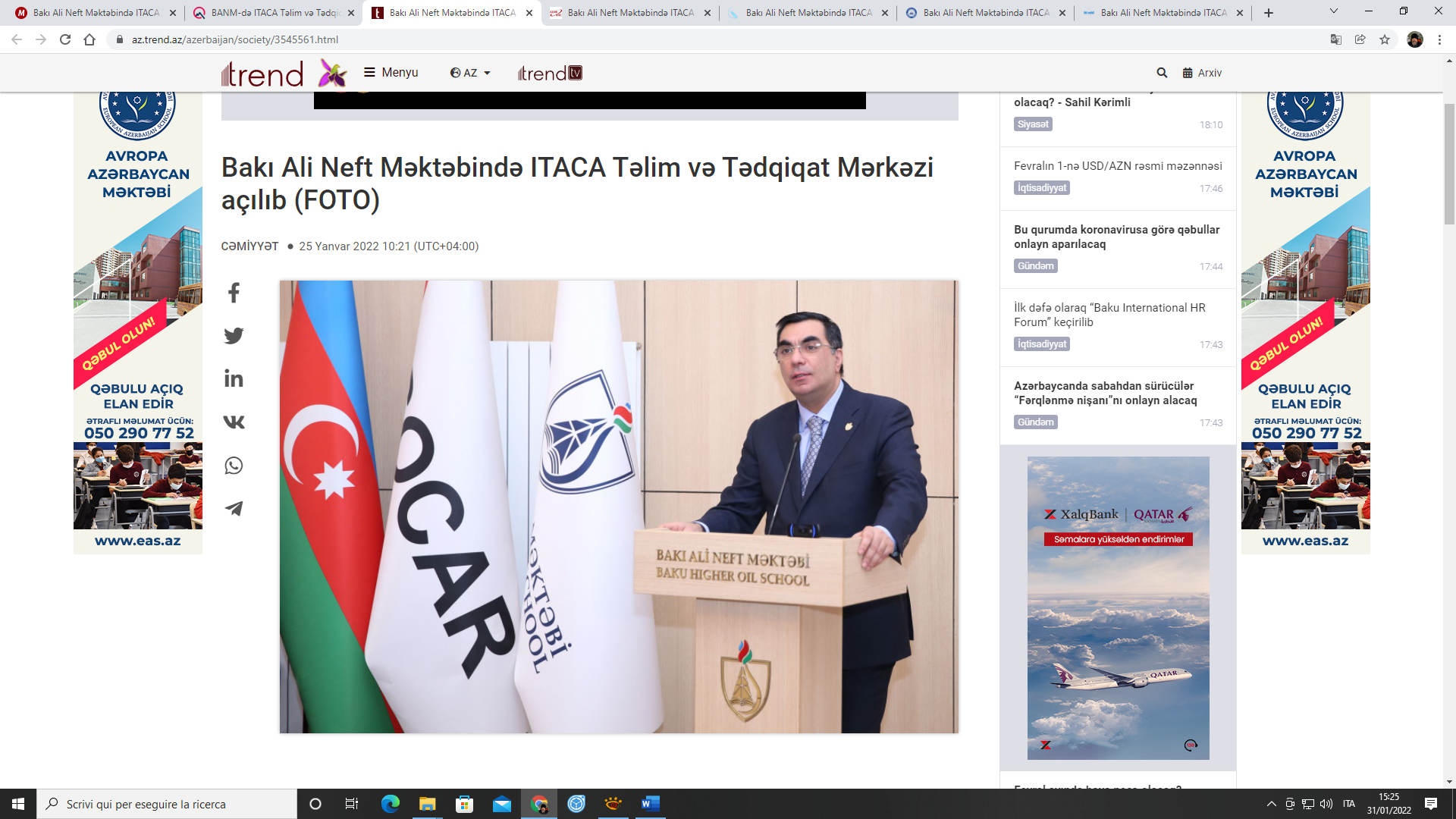Viewport: 1456px width, 819px height.
Task: Share article on VK icon
Action: pos(234,422)
